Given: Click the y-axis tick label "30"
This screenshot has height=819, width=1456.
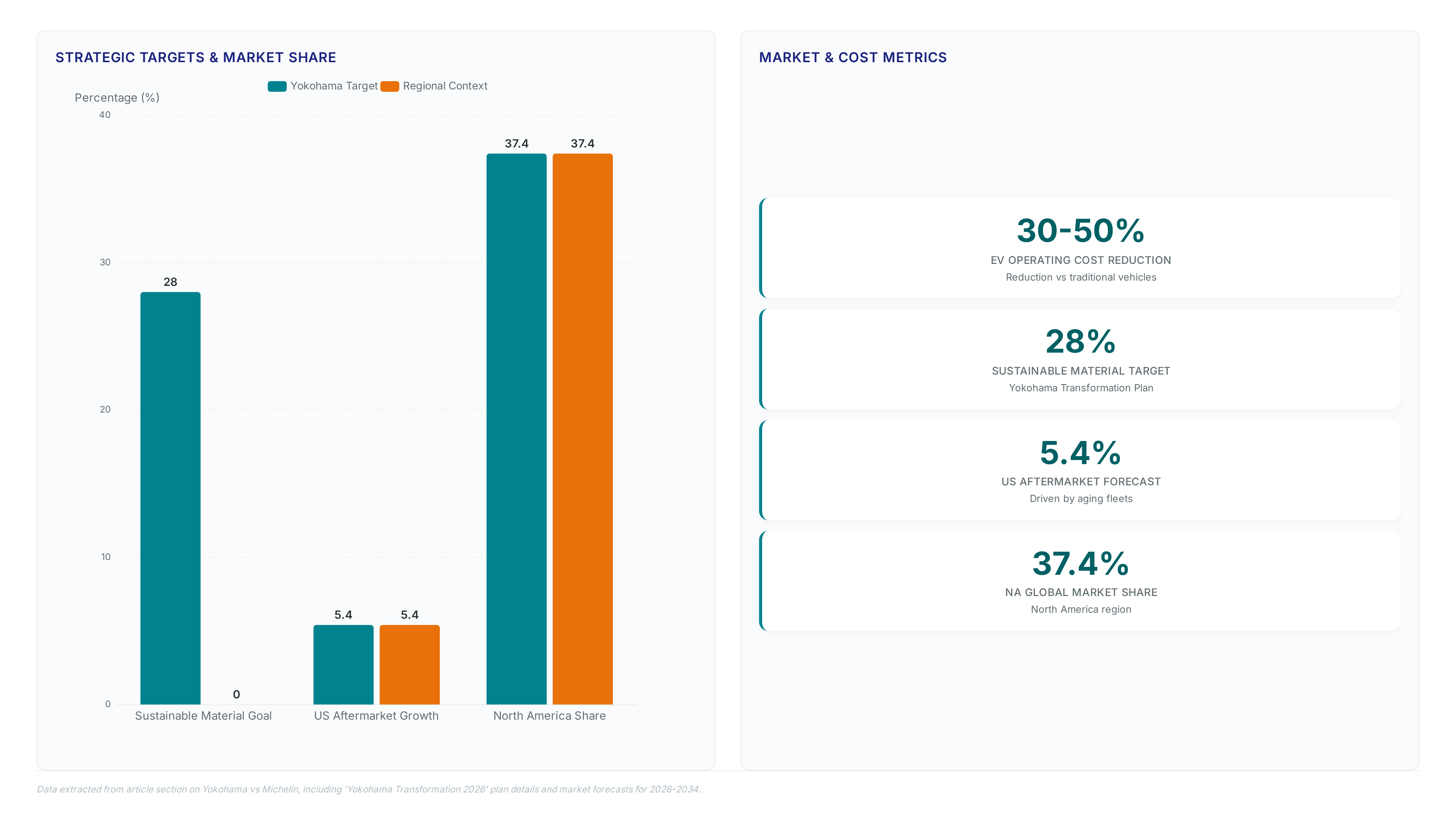Looking at the screenshot, I should pos(105,262).
